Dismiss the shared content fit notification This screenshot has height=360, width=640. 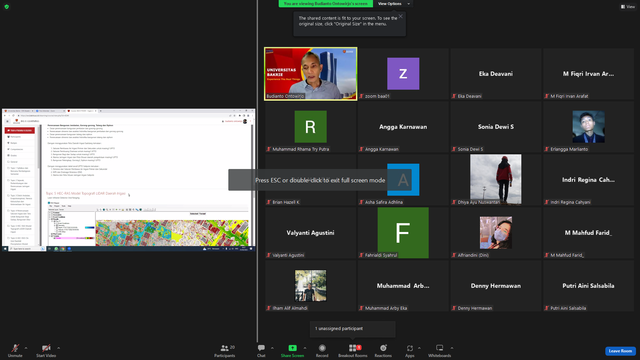pos(401,16)
